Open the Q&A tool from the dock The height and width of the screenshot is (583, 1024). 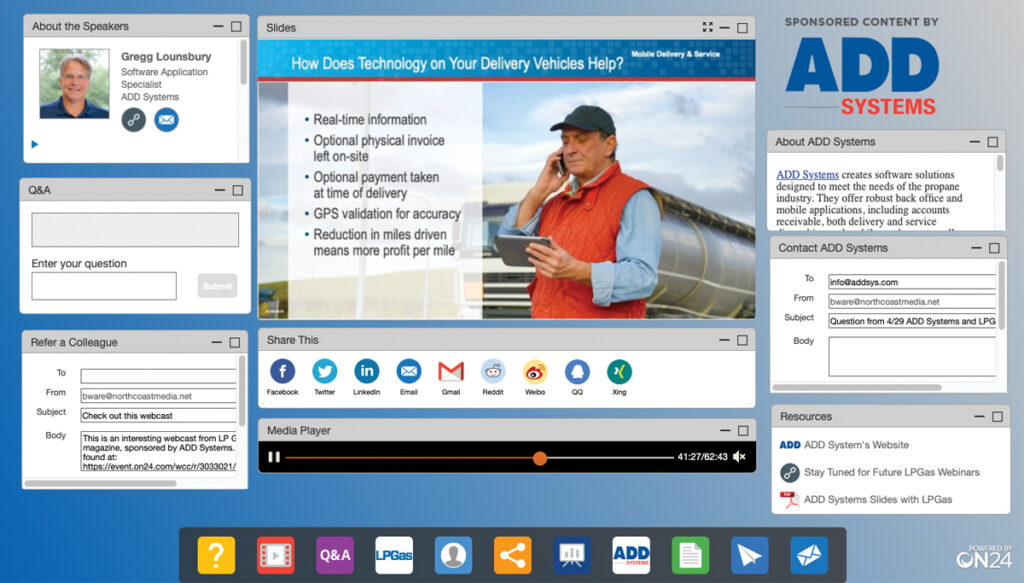(x=334, y=554)
